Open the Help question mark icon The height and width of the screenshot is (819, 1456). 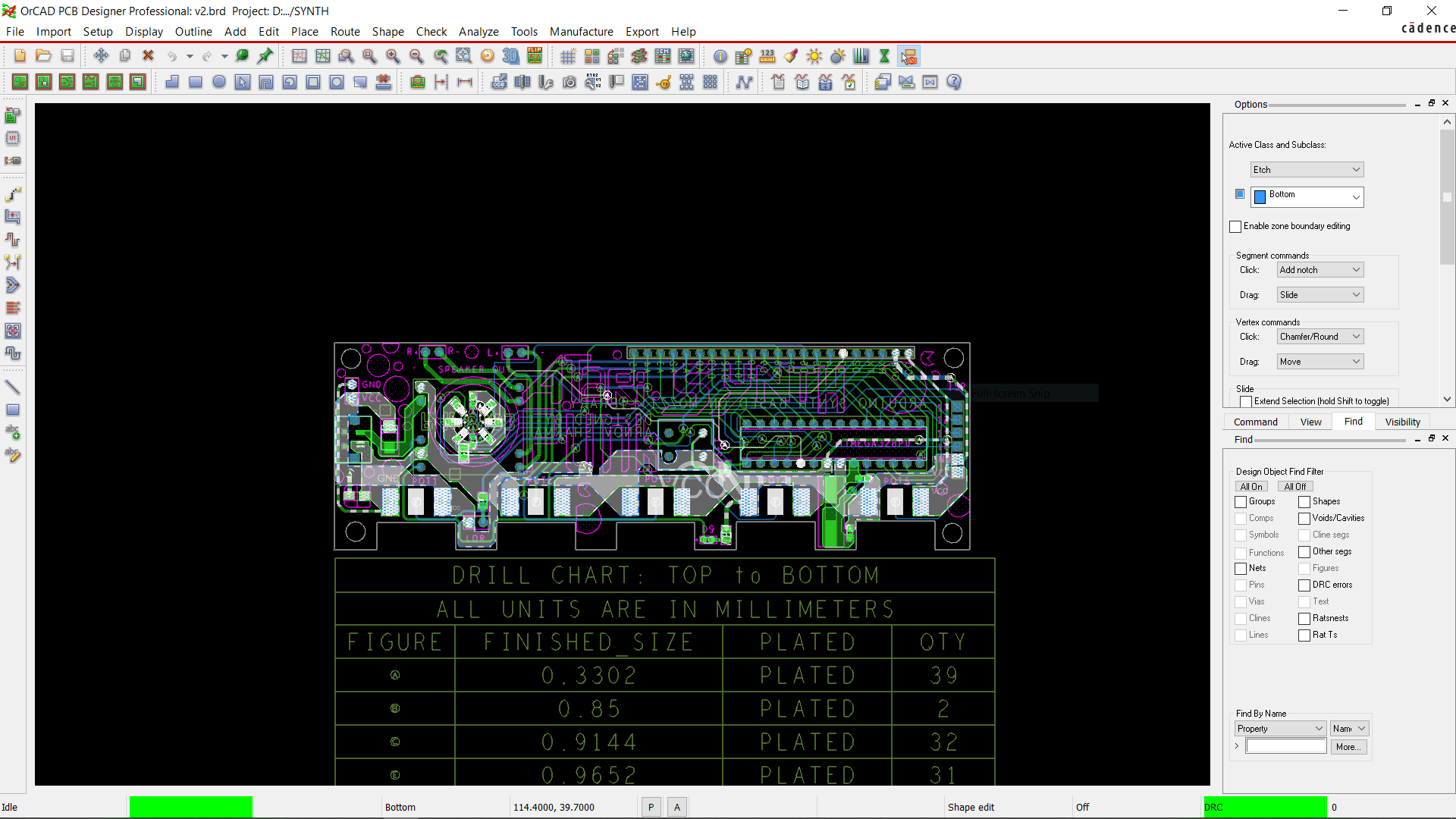click(954, 82)
